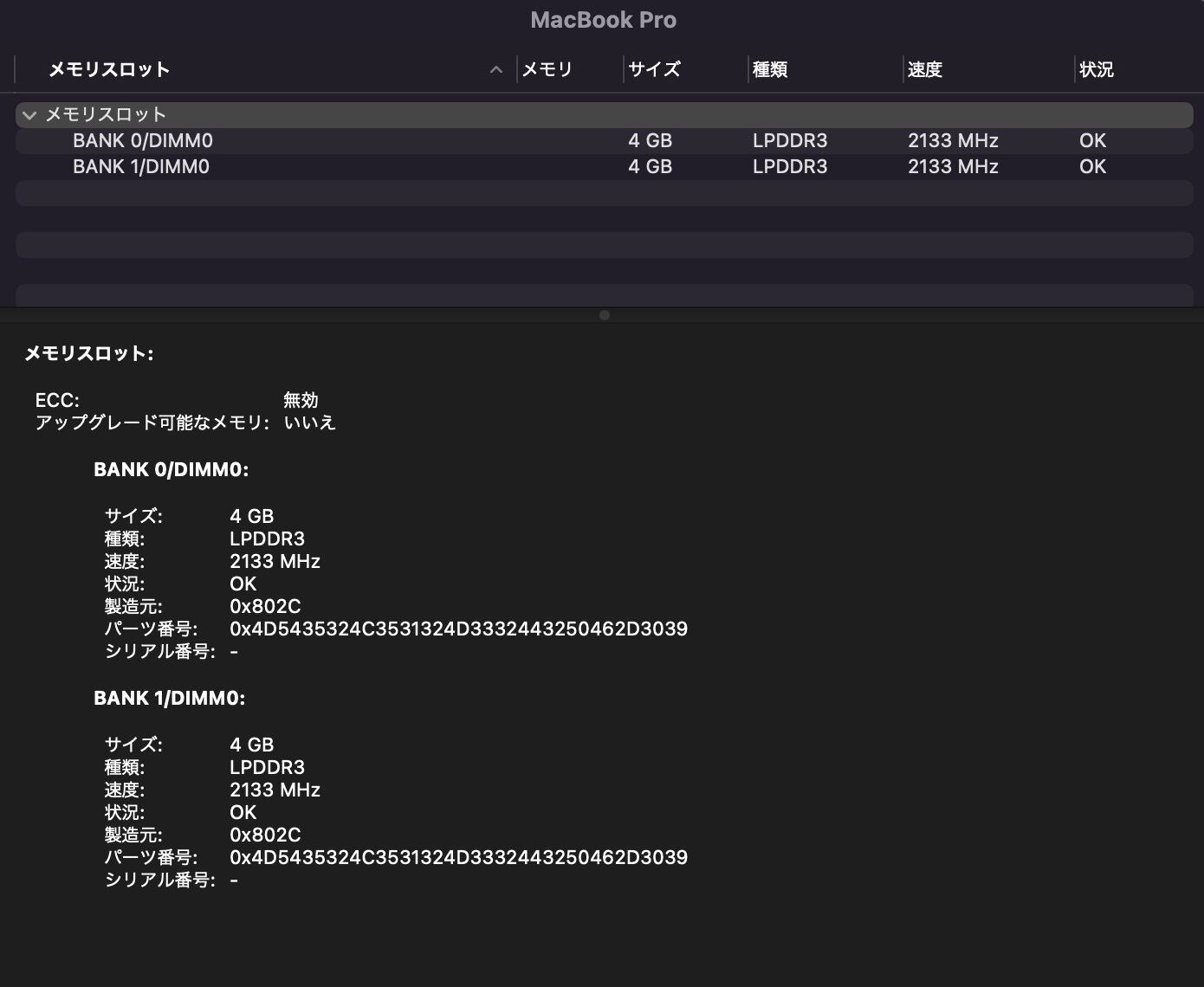Click the 4 GB cell in BANK 0/DIMM0 row
Image resolution: width=1204 pixels, height=987 pixels.
[x=651, y=141]
